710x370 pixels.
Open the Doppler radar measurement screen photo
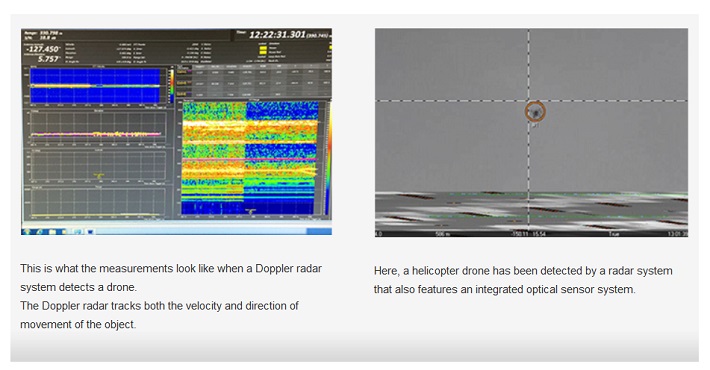click(176, 131)
